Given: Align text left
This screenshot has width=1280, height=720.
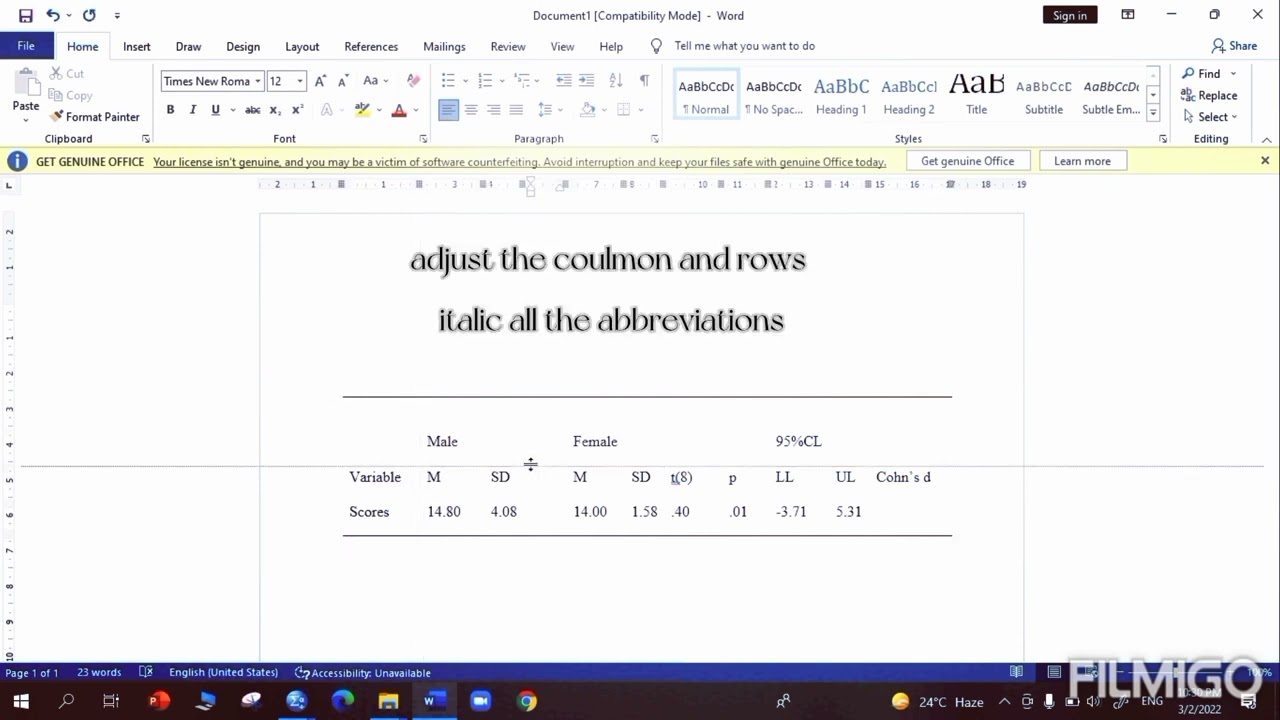Looking at the screenshot, I should point(448,109).
